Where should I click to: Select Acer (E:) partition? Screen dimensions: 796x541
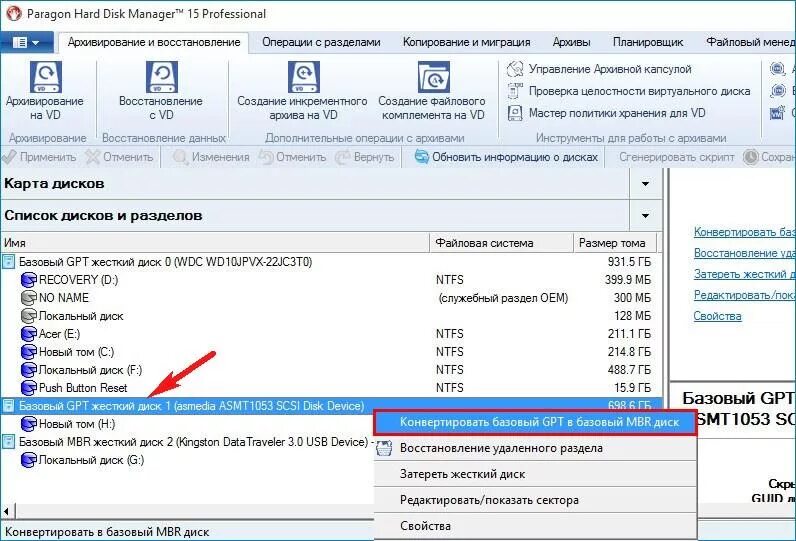coord(331,334)
